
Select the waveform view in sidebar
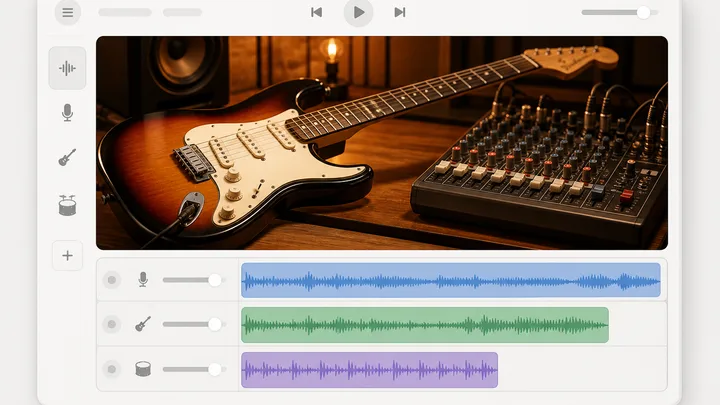(x=68, y=68)
